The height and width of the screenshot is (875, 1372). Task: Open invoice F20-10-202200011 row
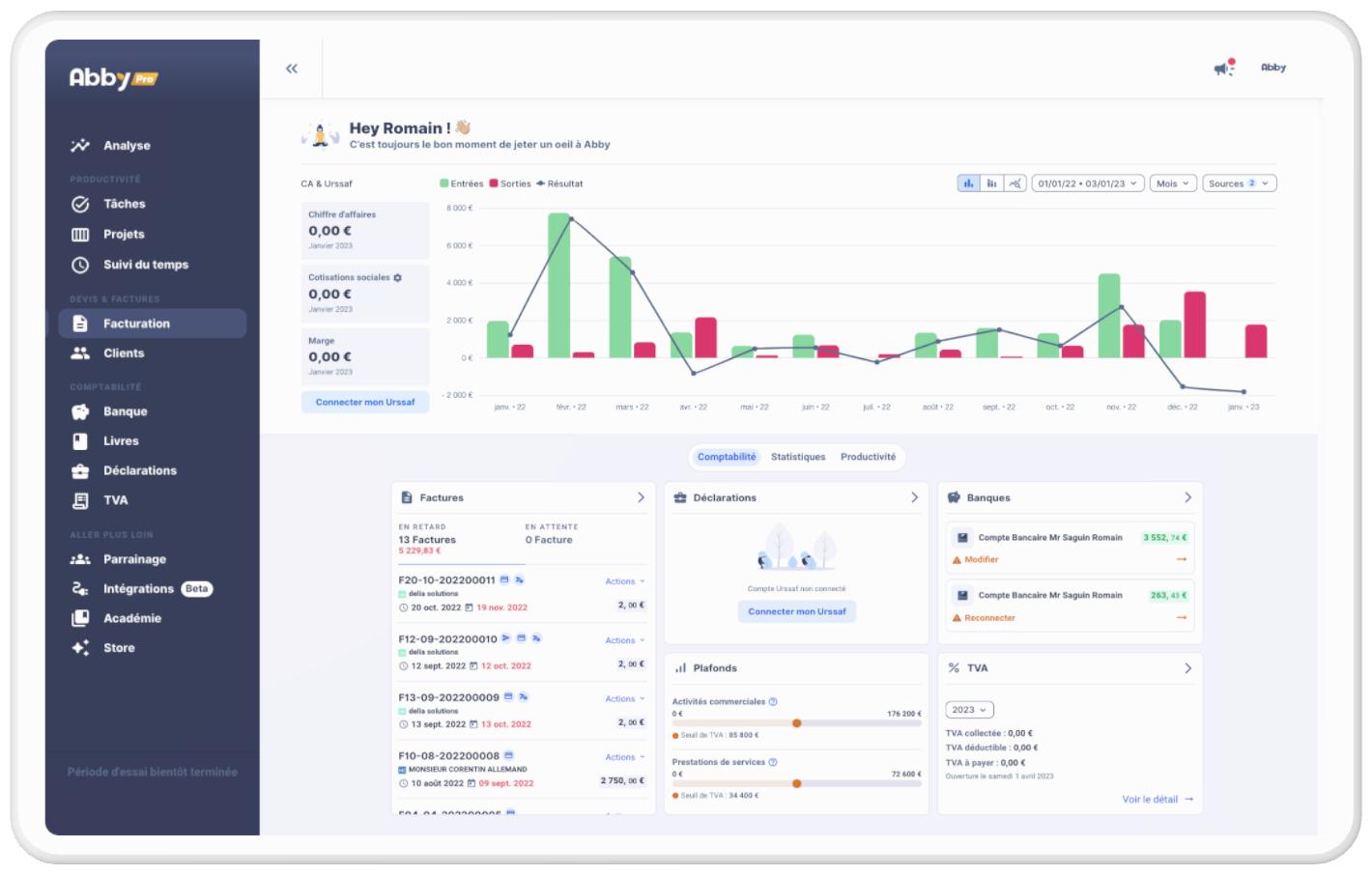[447, 580]
